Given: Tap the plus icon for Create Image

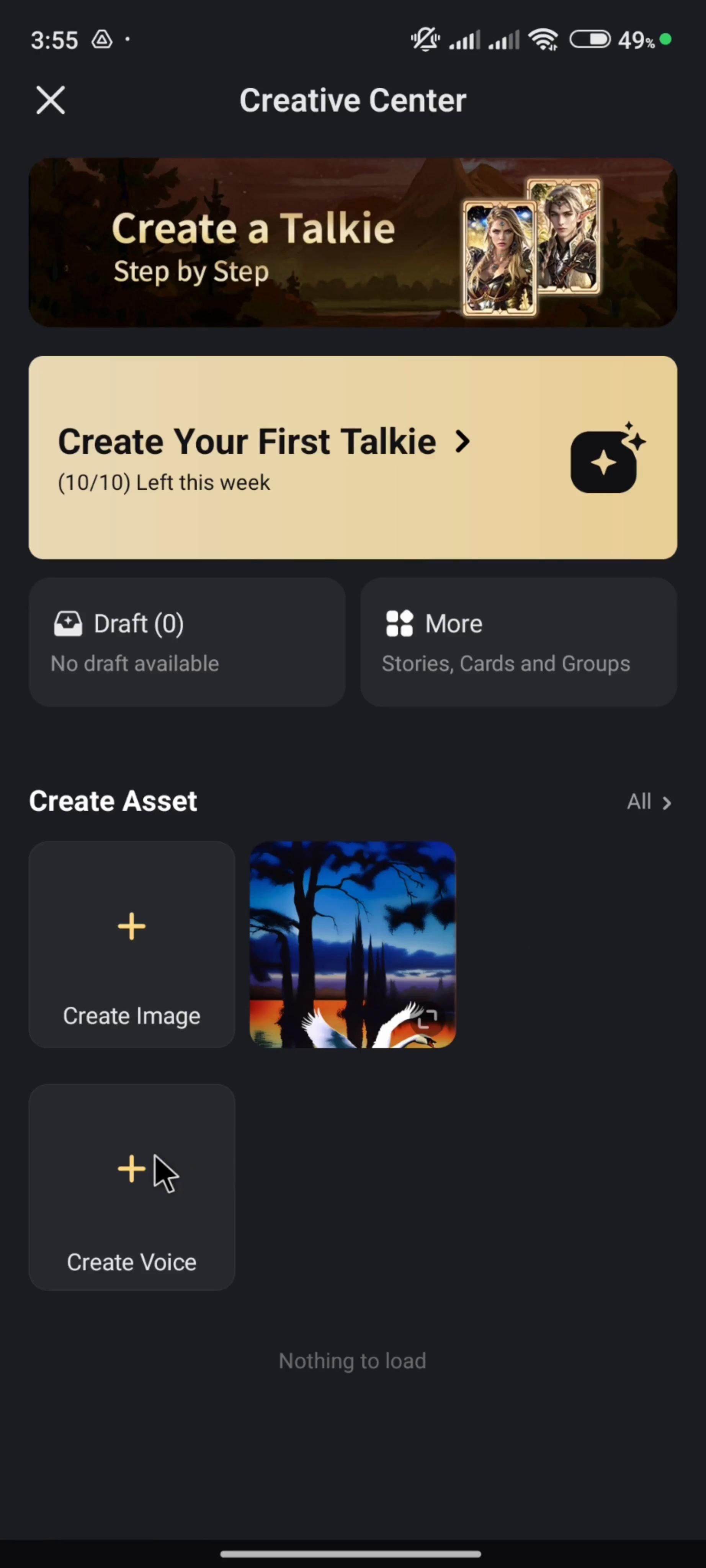Looking at the screenshot, I should tap(131, 926).
